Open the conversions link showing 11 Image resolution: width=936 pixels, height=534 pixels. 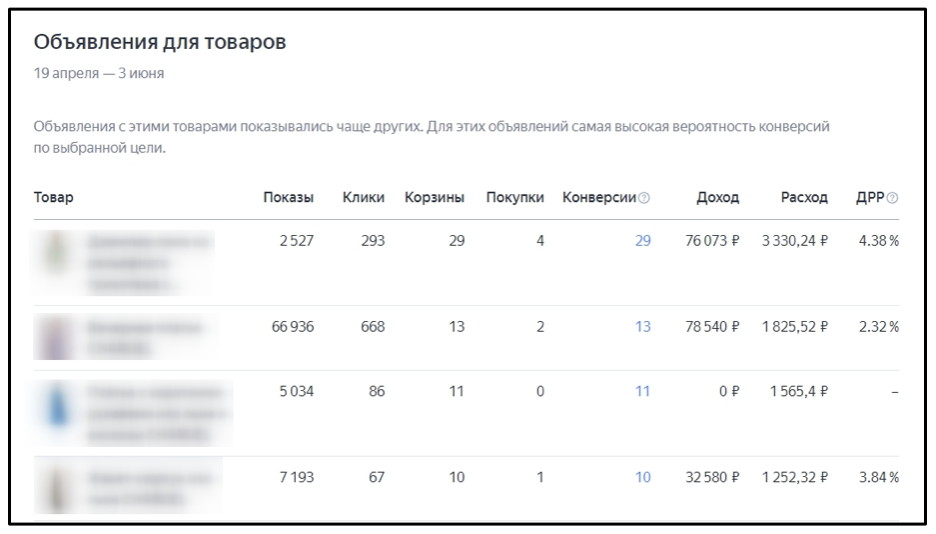[642, 391]
